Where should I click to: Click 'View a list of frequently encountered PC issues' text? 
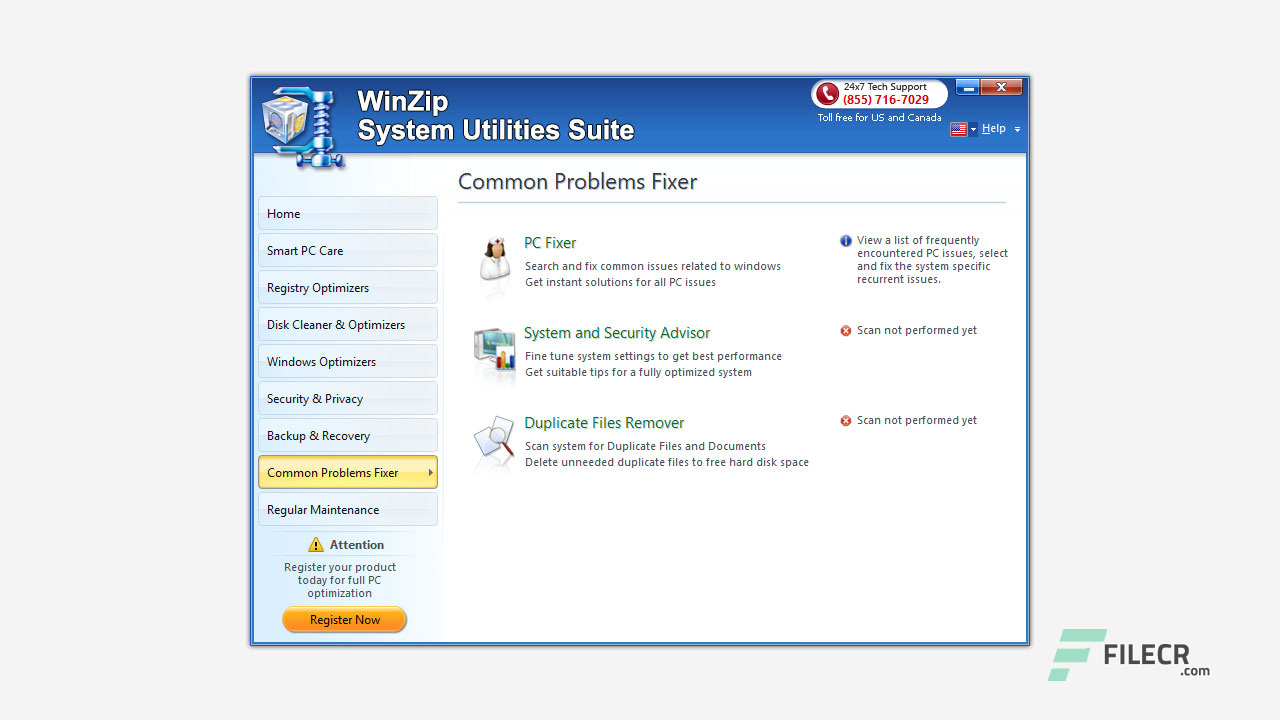932,260
